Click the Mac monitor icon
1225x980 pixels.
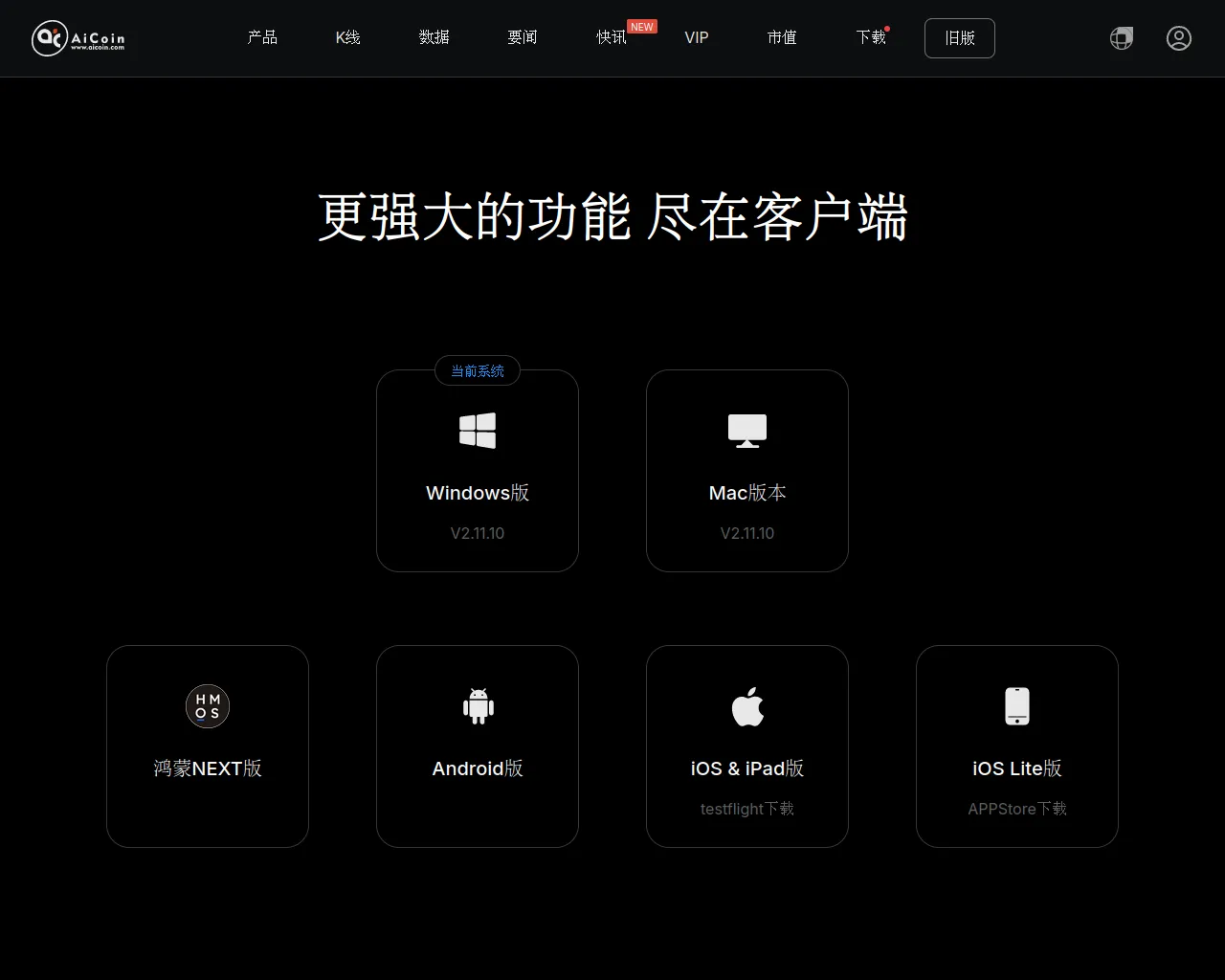pyautogui.click(x=747, y=431)
